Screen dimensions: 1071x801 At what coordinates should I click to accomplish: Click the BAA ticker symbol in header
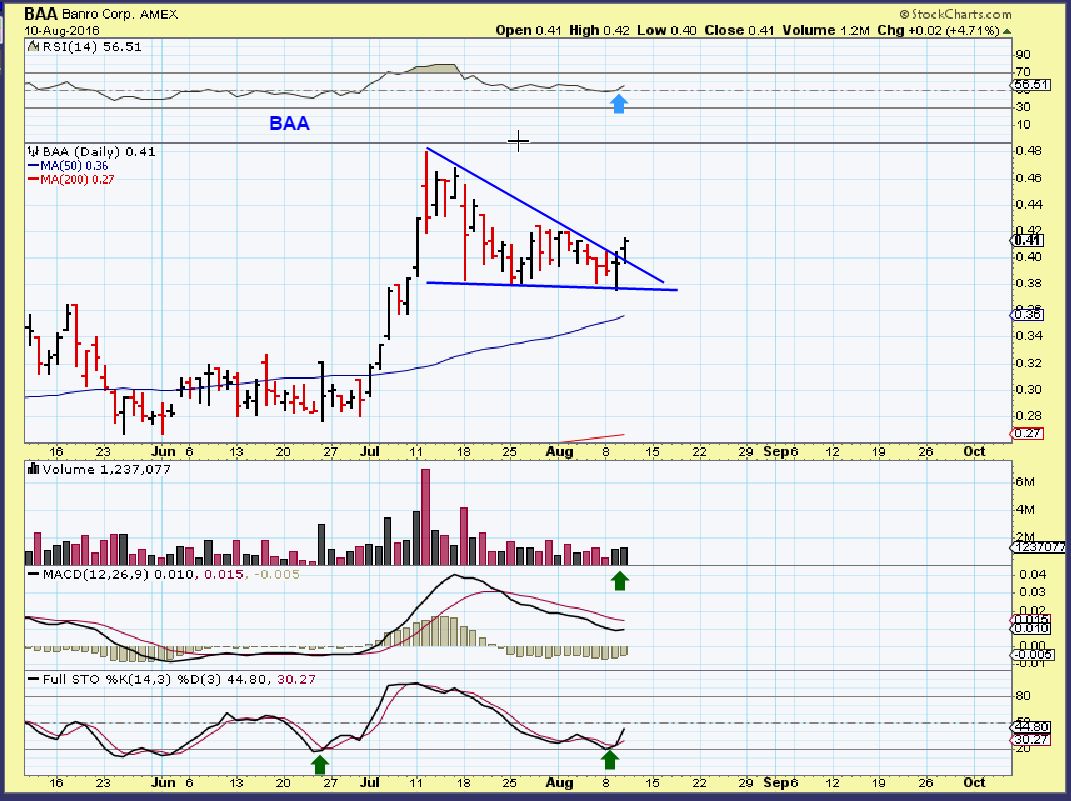click(x=42, y=14)
